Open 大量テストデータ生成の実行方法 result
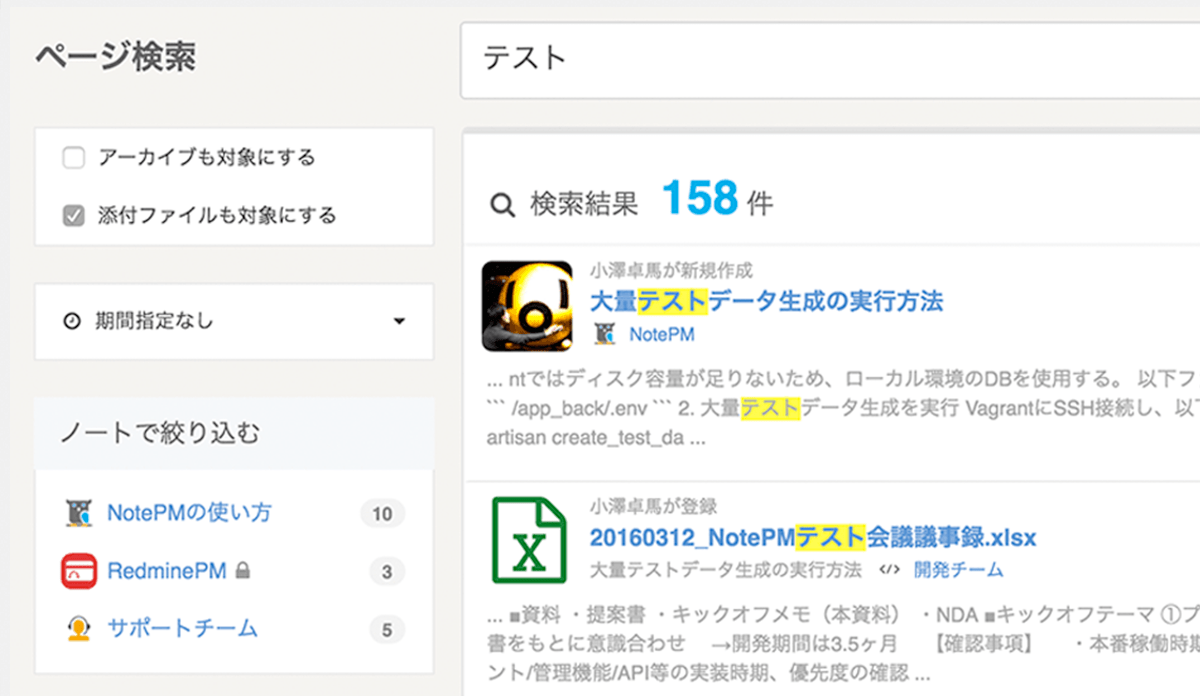This screenshot has width=1200, height=696. click(x=766, y=301)
